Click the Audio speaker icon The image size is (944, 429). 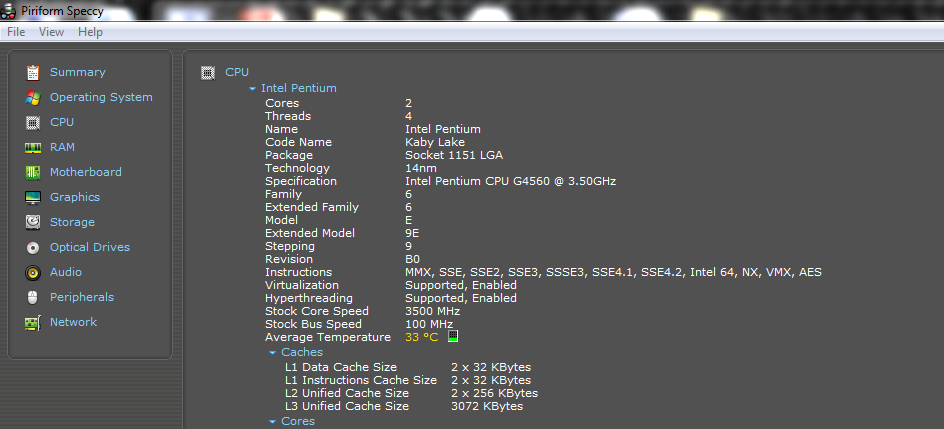click(33, 273)
